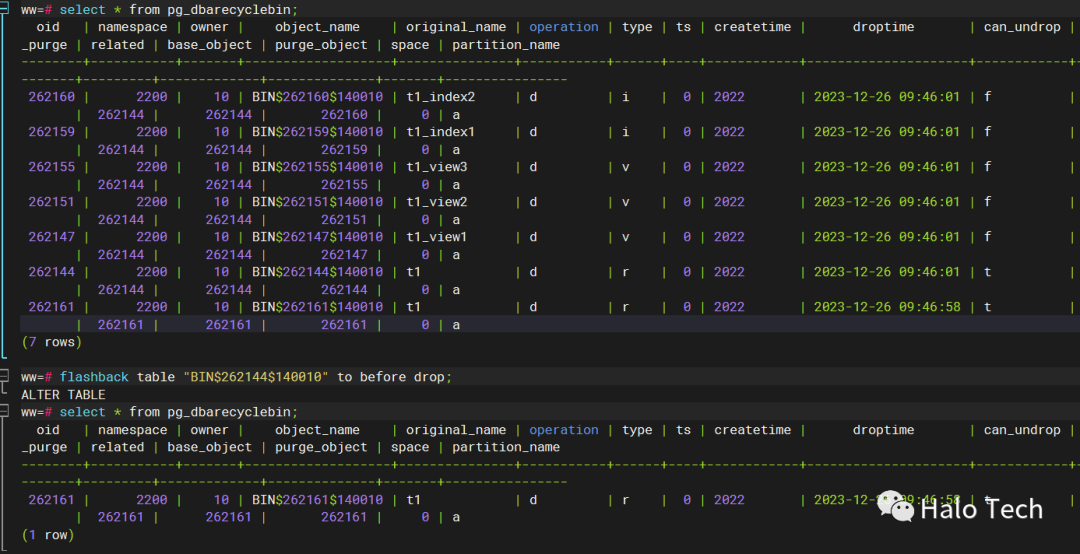This screenshot has width=1080, height=554.
Task: Click object name BIN$262160$140010
Action: pos(317,97)
